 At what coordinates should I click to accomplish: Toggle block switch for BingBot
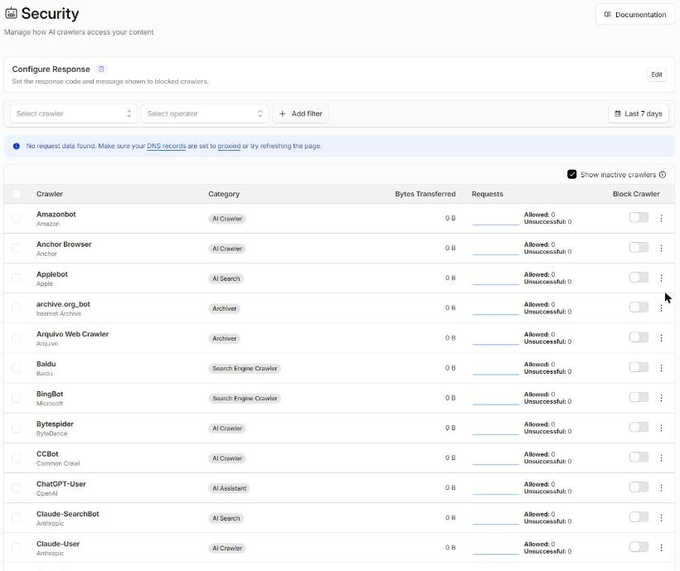click(x=639, y=397)
